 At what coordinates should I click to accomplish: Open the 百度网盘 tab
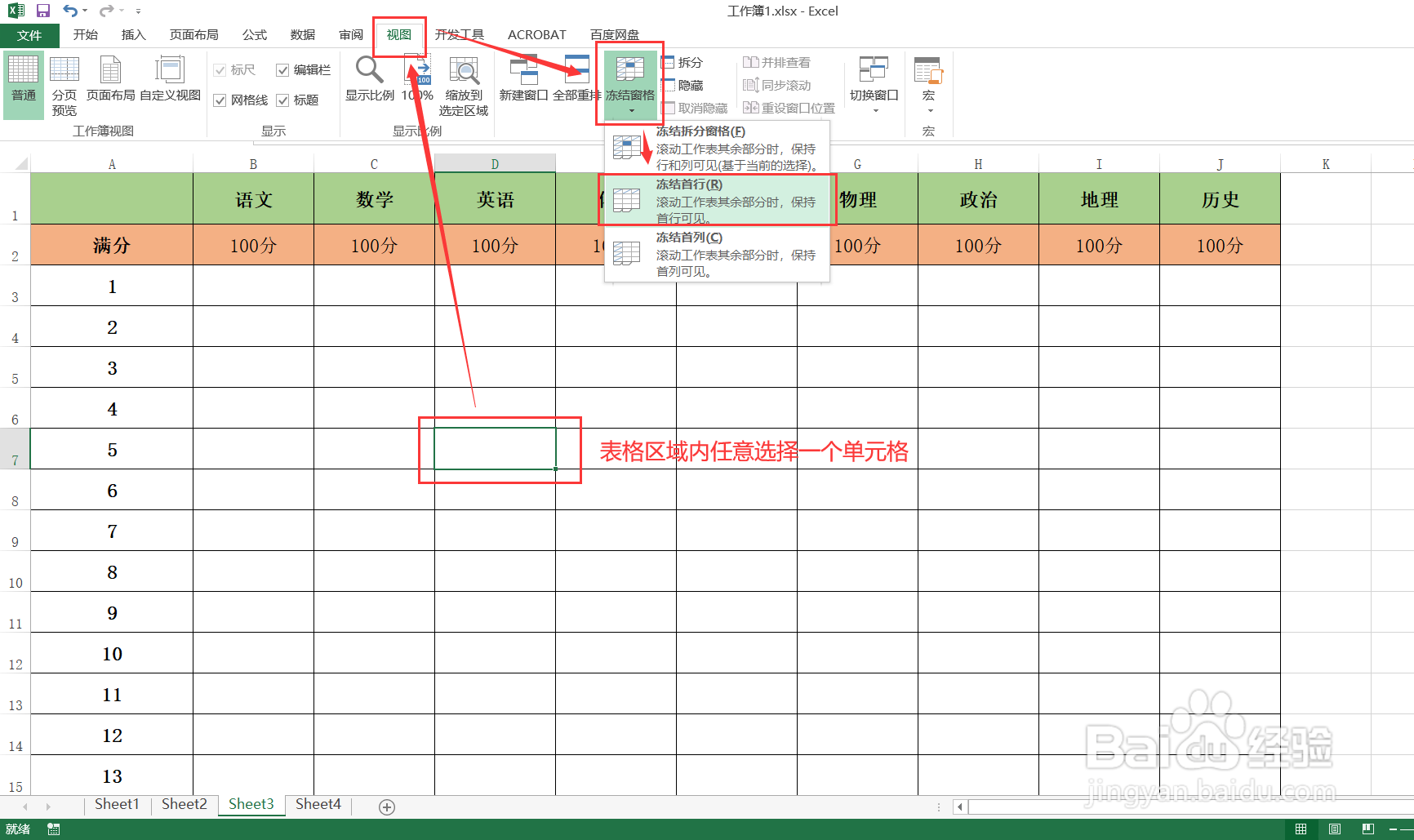615,34
